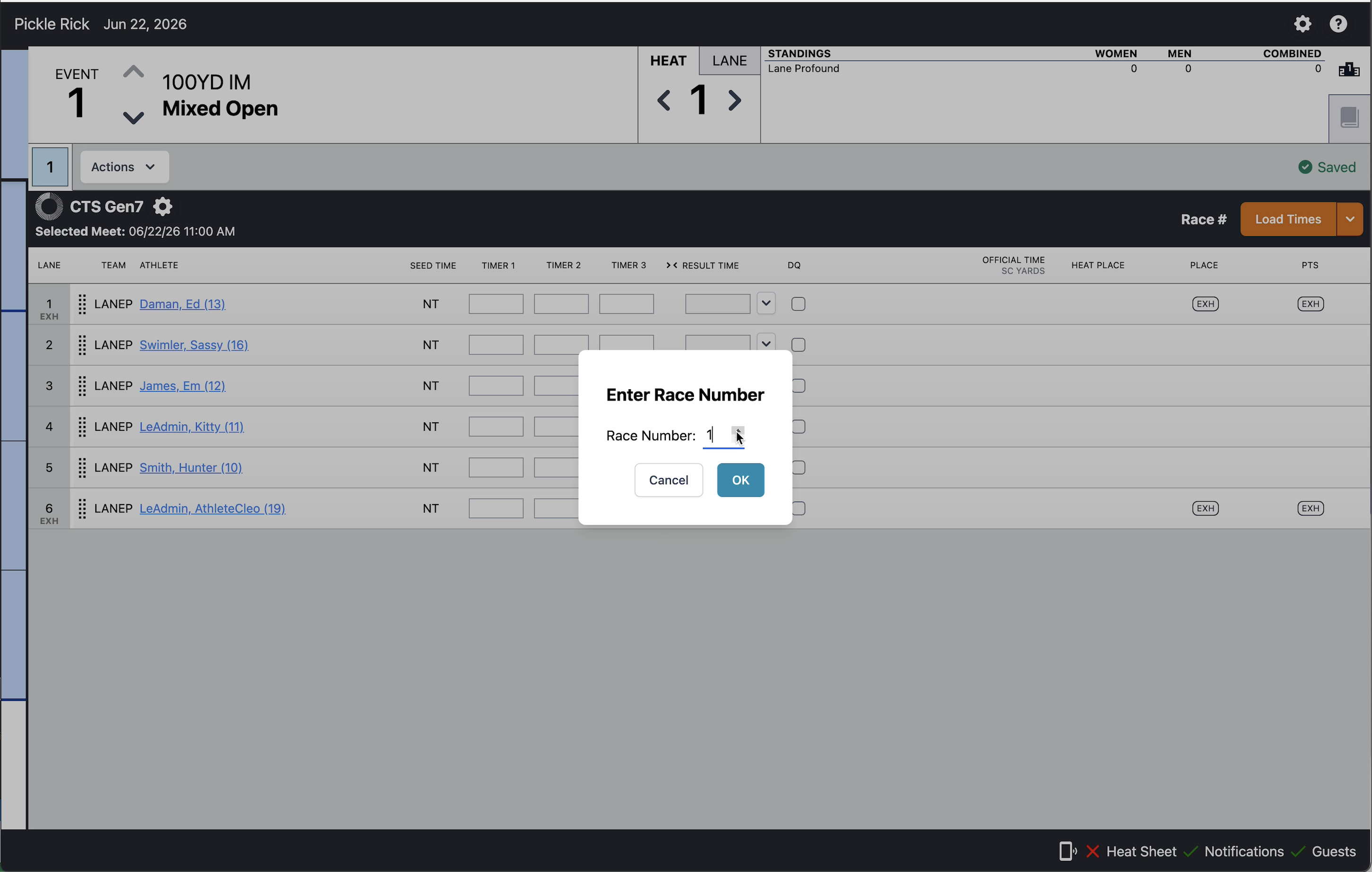The width and height of the screenshot is (1372, 872).
Task: Grab the drag handle for LeAdmin, AthleteCleo
Action: 82,508
